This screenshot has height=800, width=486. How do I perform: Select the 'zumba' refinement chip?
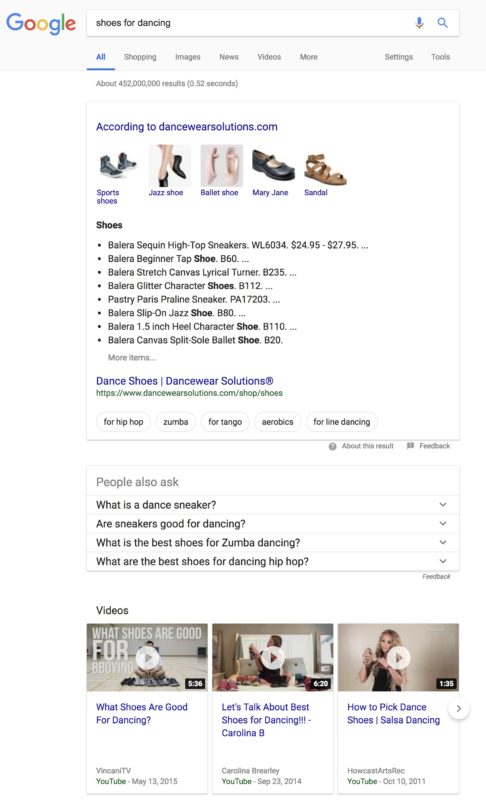175,422
